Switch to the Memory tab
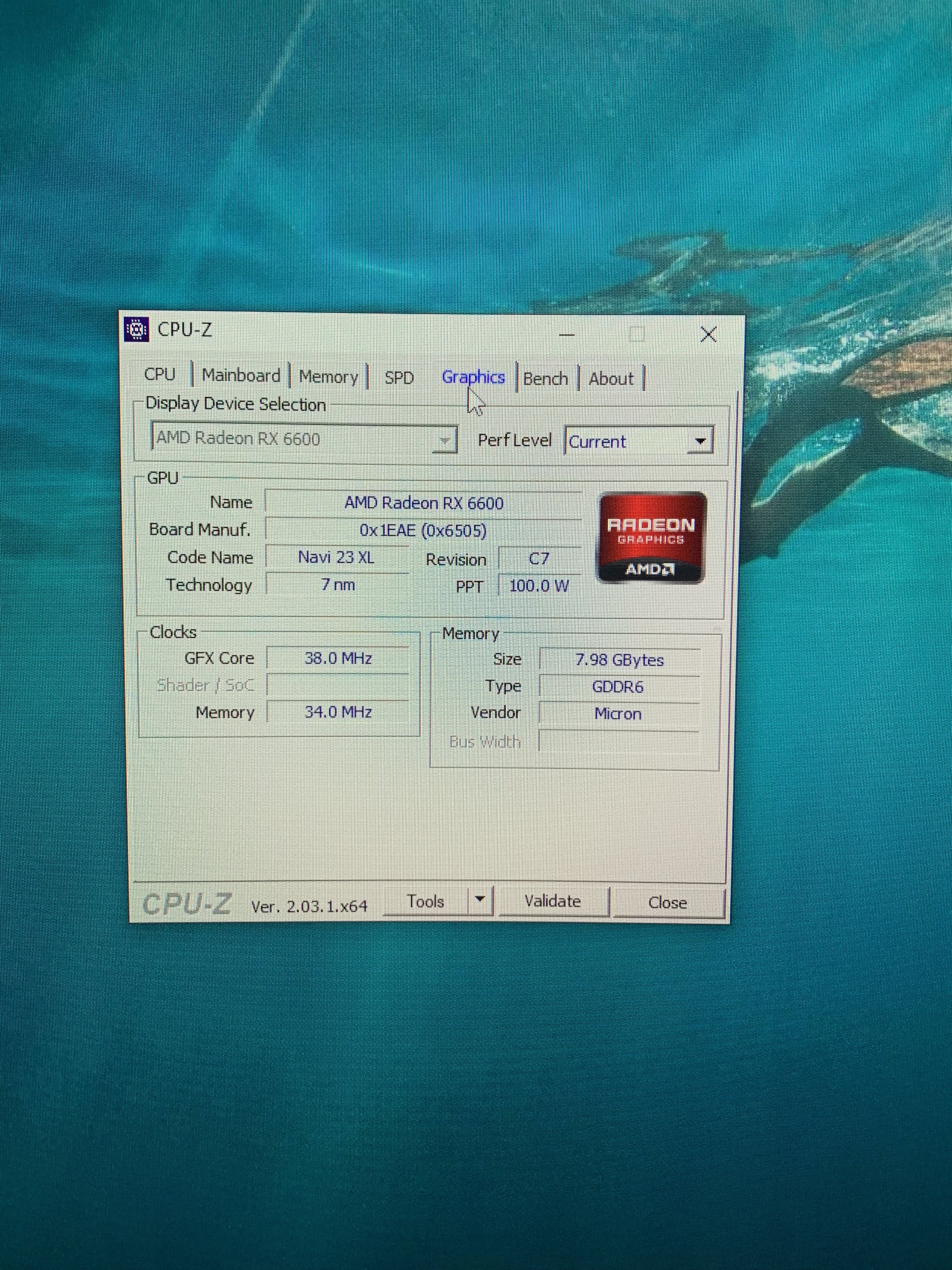The height and width of the screenshot is (1270, 952). pyautogui.click(x=328, y=377)
